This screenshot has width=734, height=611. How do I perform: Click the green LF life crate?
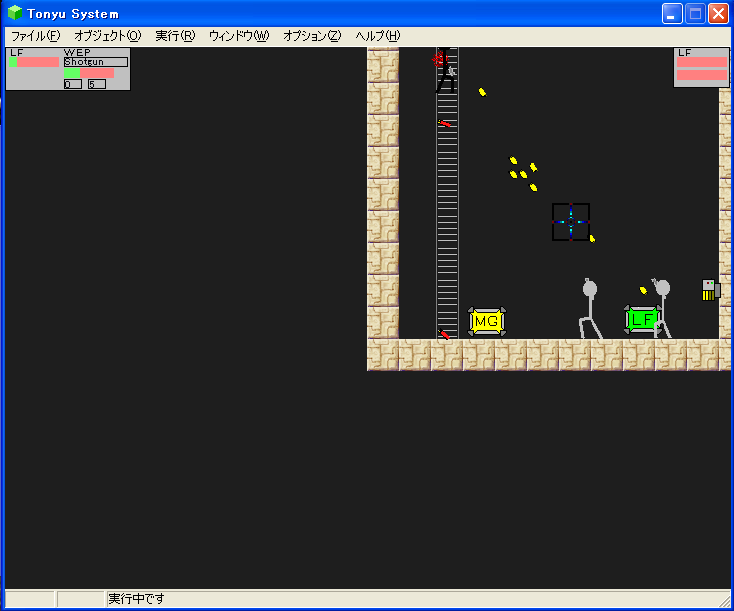643,320
